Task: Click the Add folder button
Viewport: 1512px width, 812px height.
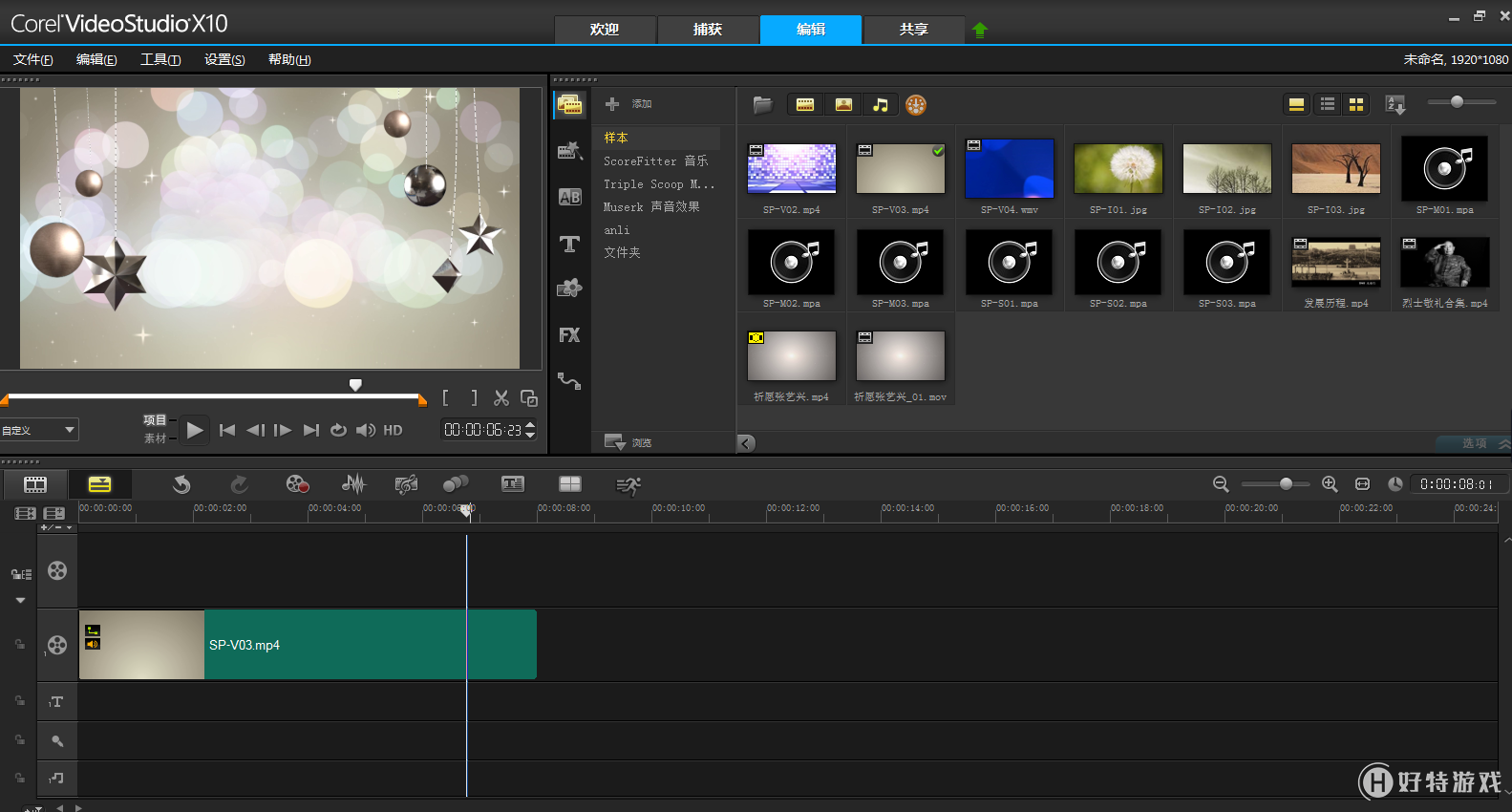Action: click(x=628, y=103)
